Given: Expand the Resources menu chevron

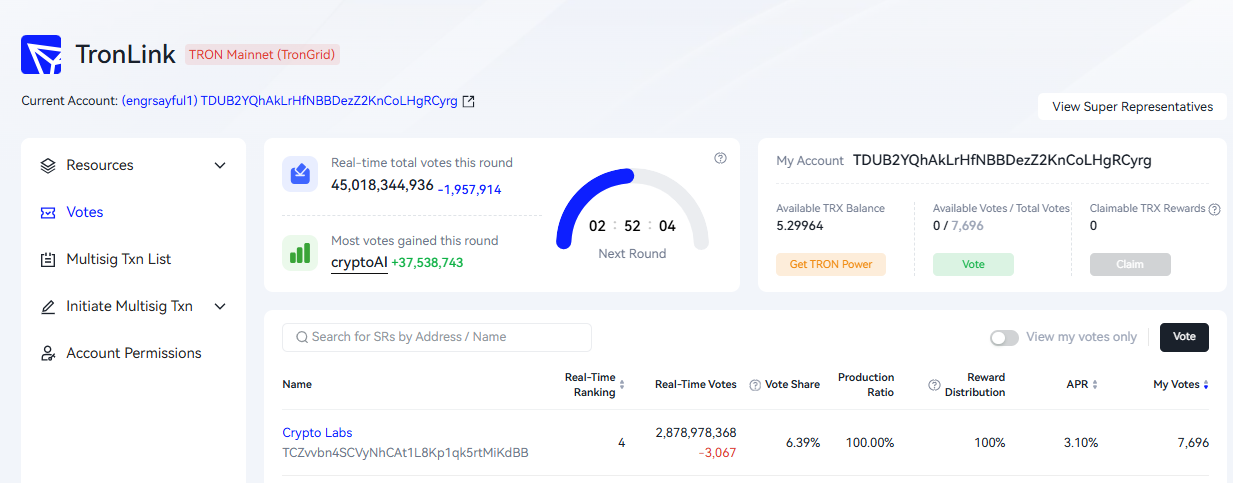Looking at the screenshot, I should pos(220,166).
